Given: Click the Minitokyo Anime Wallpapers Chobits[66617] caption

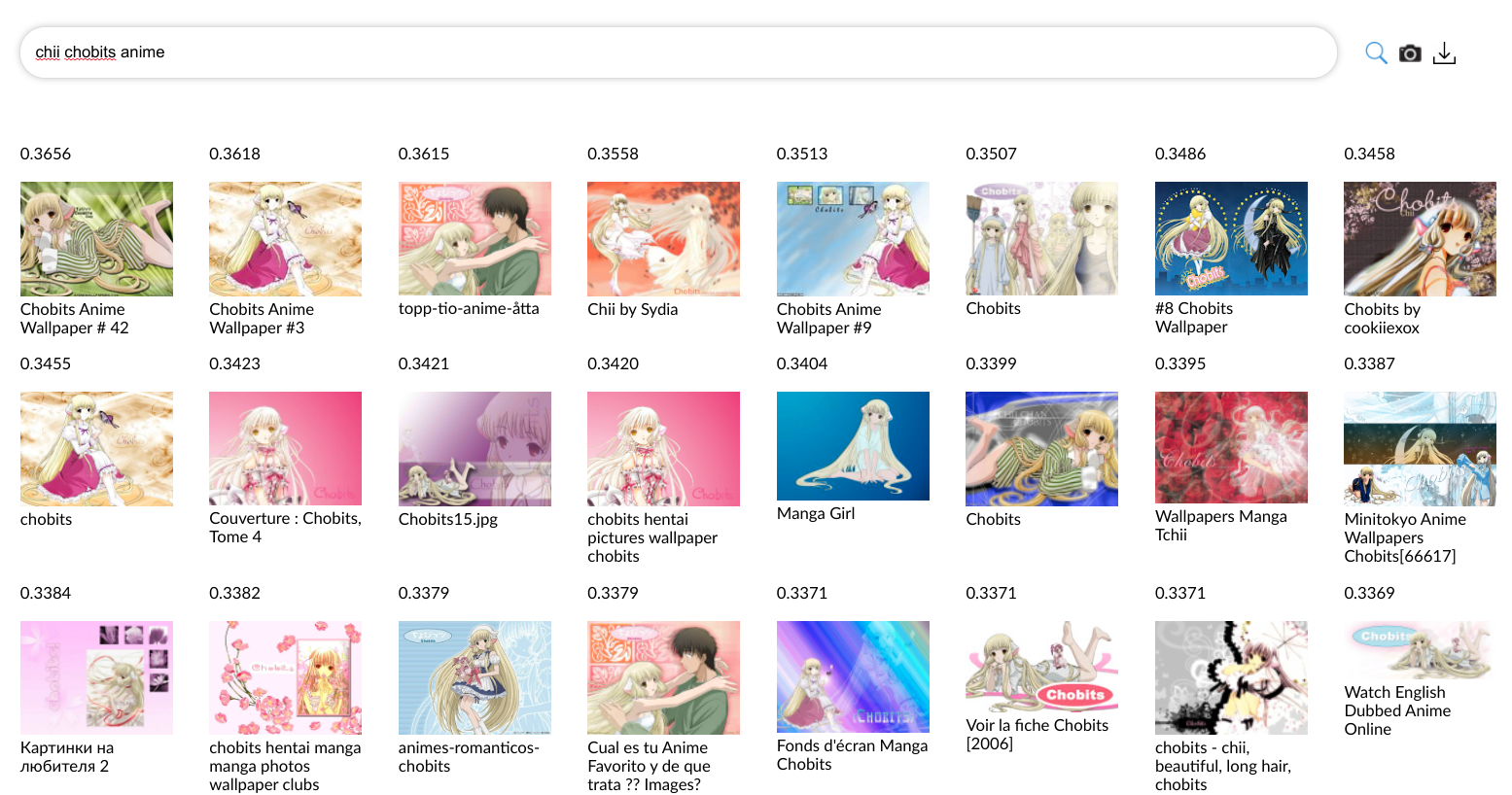Looking at the screenshot, I should click(x=1405, y=537).
